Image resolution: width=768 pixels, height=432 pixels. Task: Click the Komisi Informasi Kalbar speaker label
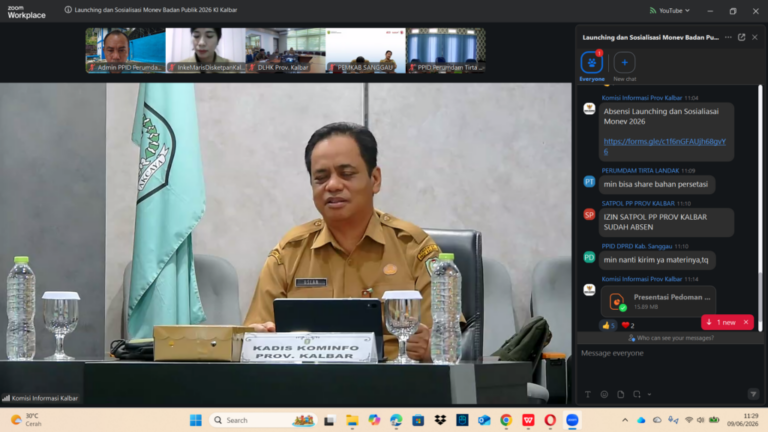[41, 398]
